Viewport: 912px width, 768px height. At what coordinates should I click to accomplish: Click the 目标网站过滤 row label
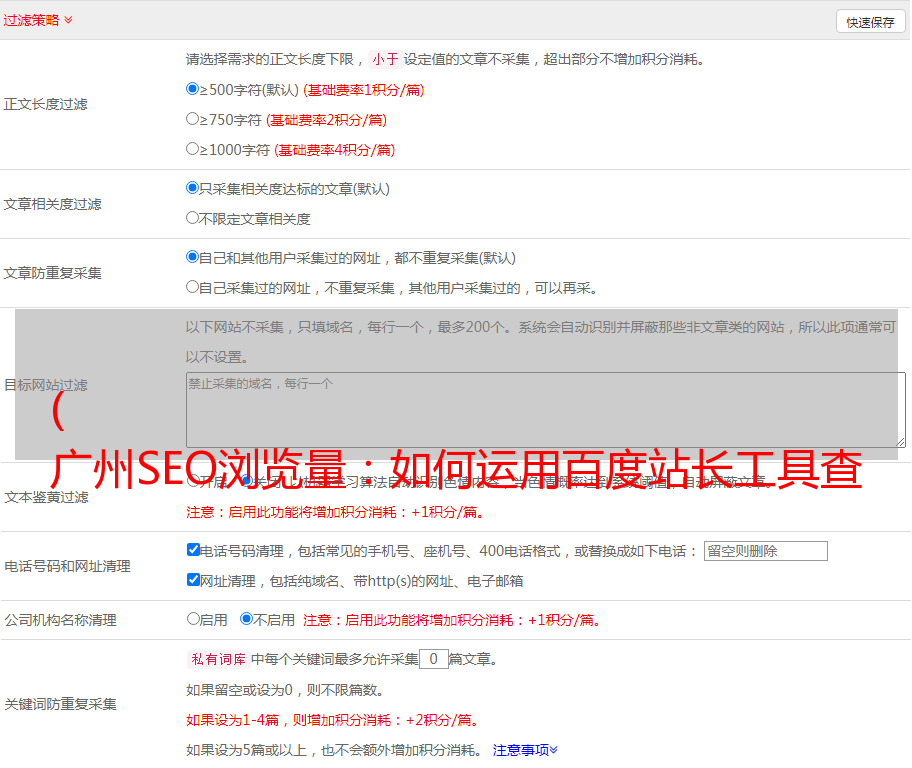(45, 385)
